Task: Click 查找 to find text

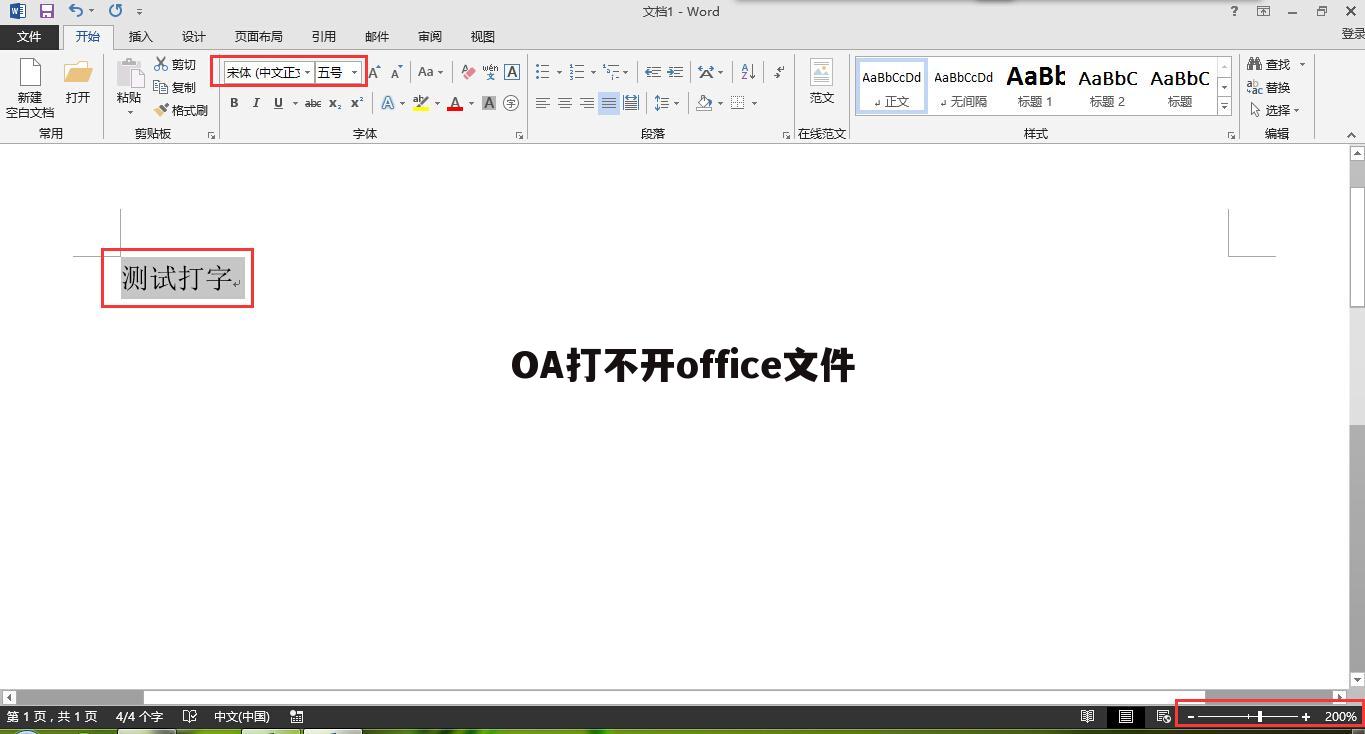Action: pos(1268,64)
